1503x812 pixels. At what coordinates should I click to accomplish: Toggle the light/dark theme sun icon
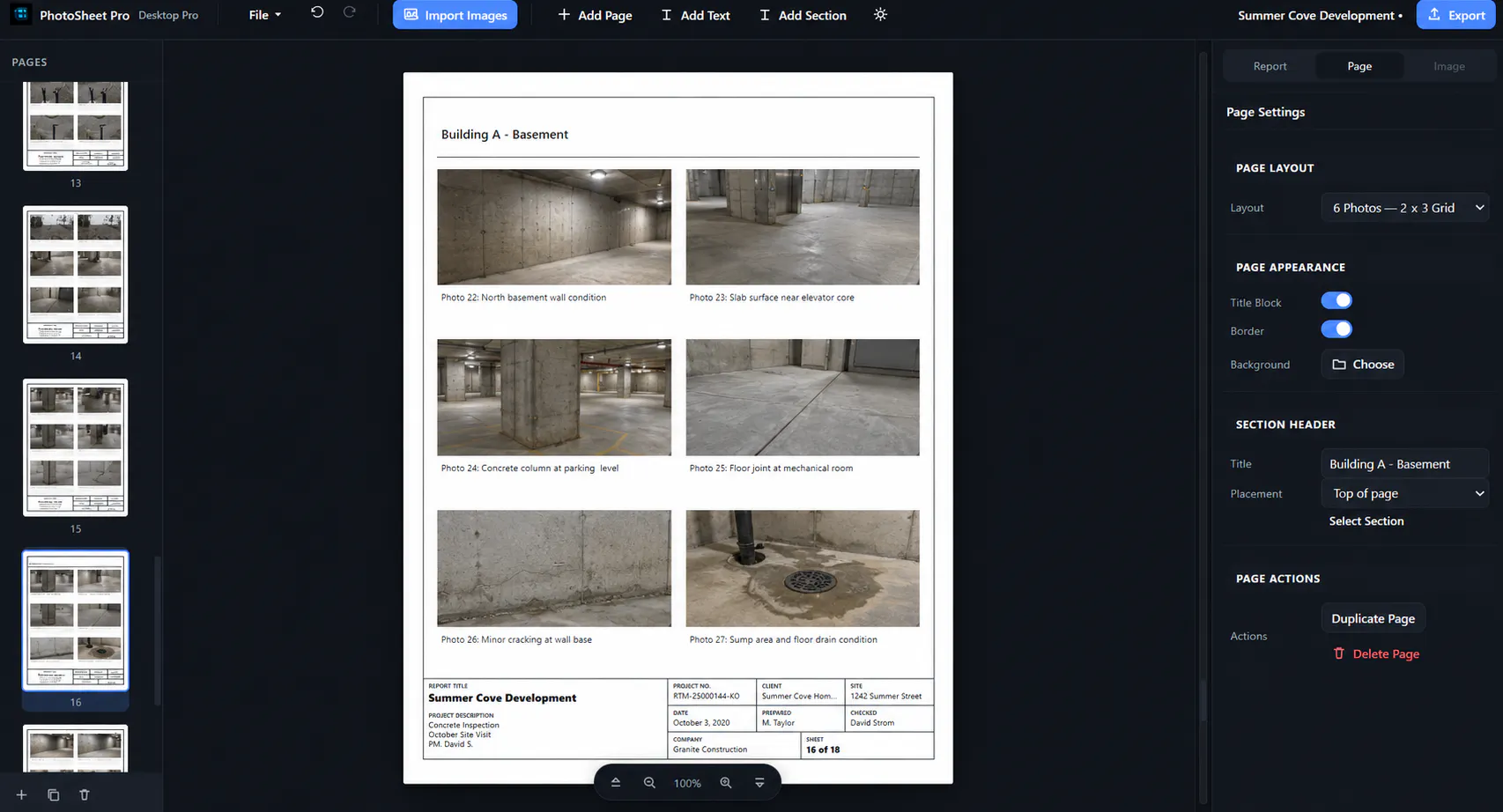tap(880, 15)
